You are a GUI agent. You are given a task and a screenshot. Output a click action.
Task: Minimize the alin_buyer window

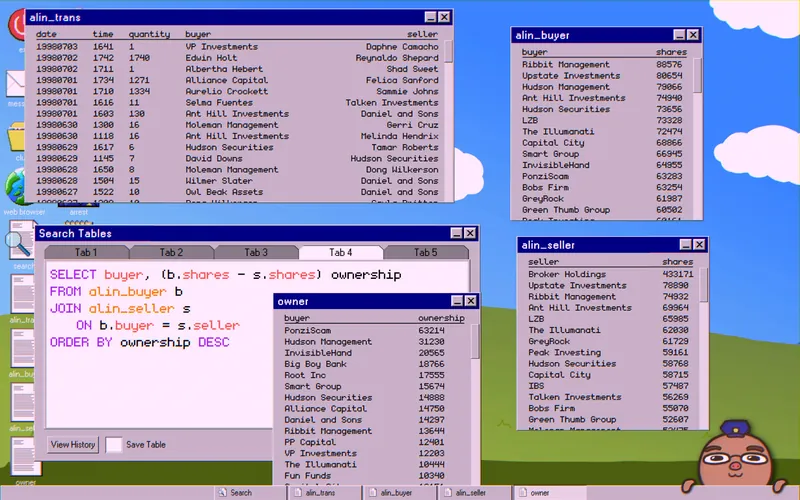pyautogui.click(x=679, y=35)
